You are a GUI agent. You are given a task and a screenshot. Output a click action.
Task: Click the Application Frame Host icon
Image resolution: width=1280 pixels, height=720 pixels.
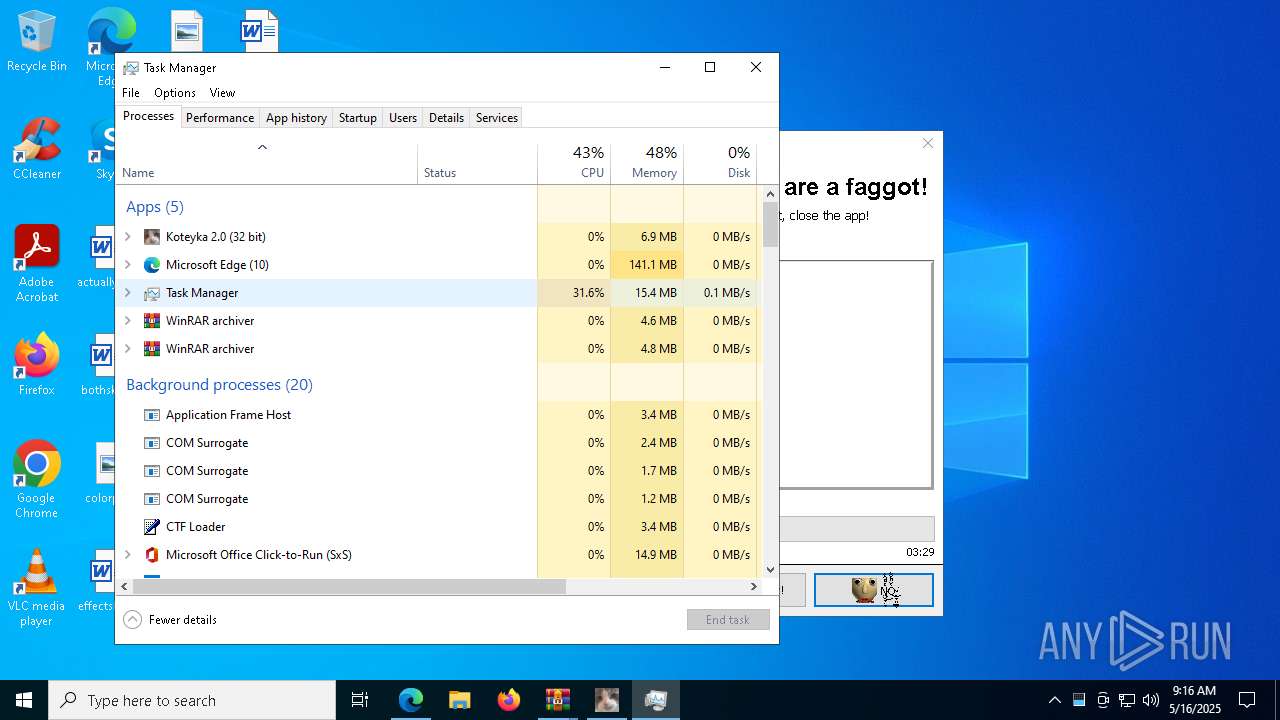(x=152, y=415)
